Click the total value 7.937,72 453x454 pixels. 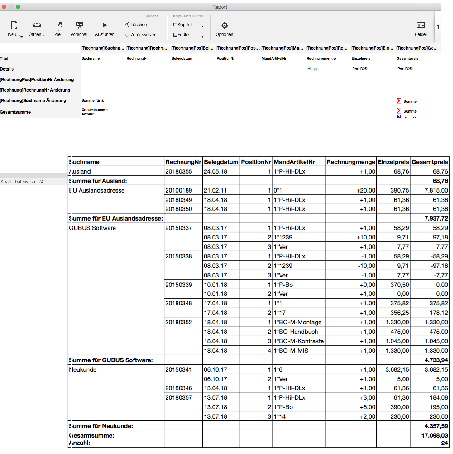pos(436,219)
